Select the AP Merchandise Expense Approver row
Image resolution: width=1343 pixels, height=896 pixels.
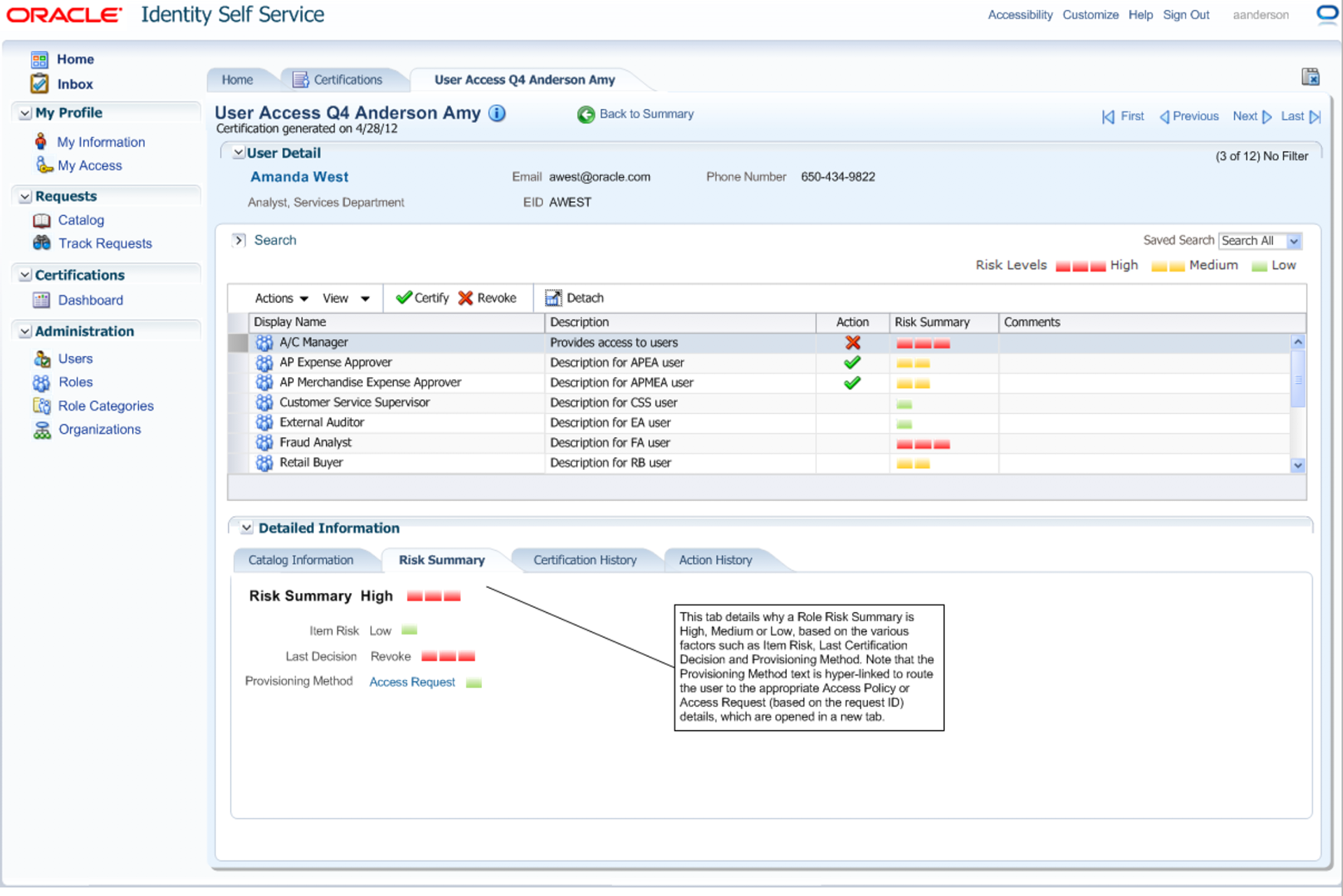[760, 383]
